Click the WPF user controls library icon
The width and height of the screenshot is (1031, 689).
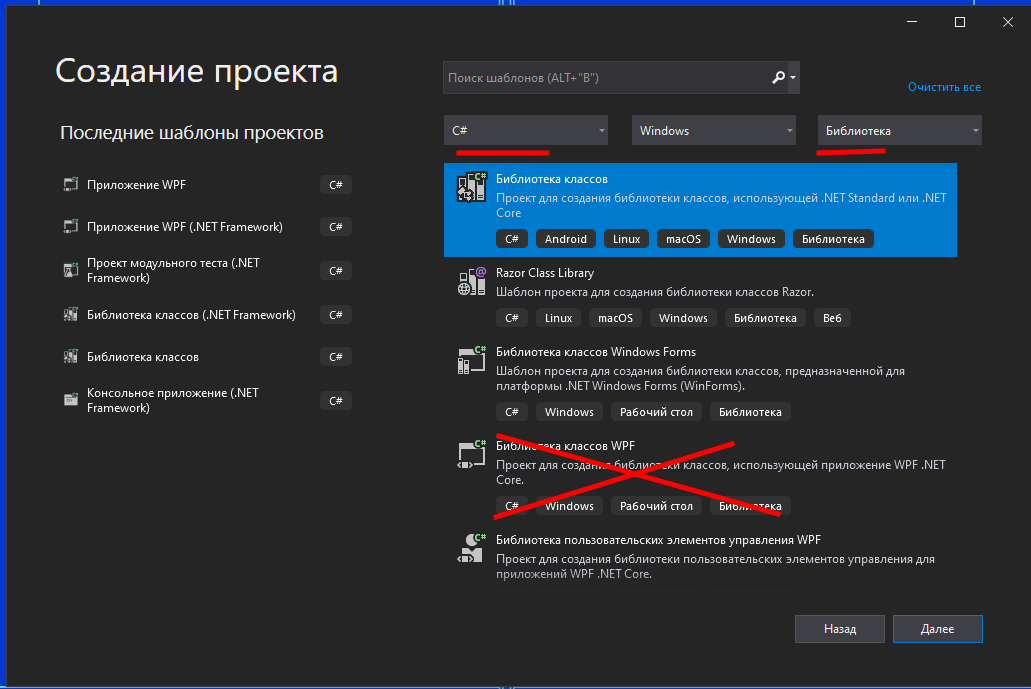(470, 549)
